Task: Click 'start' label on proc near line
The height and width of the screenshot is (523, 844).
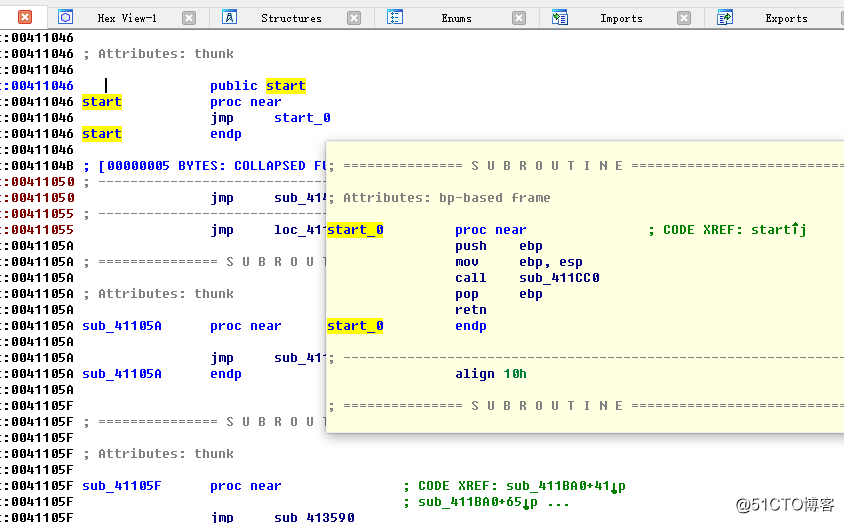Action: click(102, 102)
